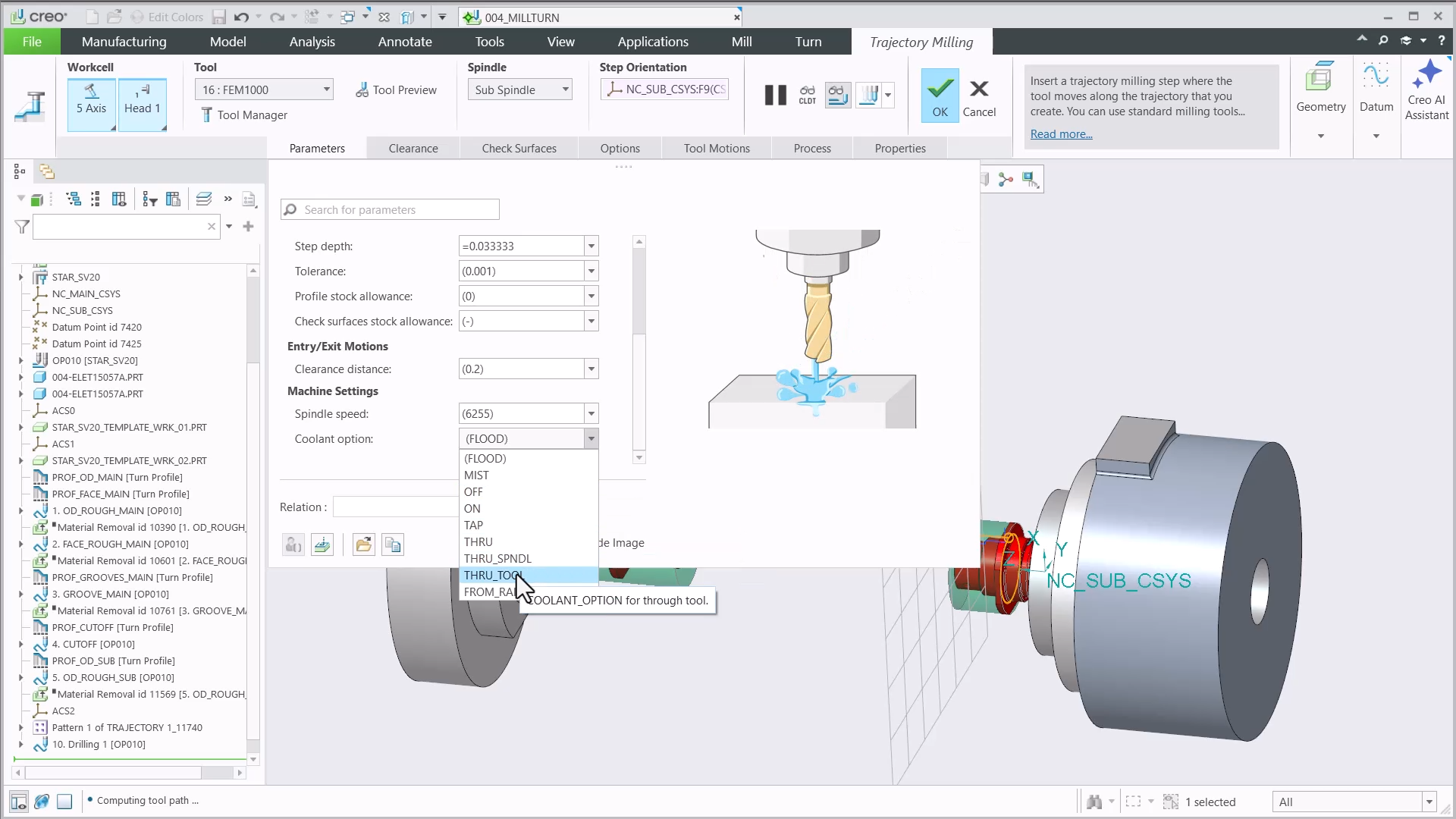
Task: Switch to the Clearance tab
Action: tap(413, 148)
